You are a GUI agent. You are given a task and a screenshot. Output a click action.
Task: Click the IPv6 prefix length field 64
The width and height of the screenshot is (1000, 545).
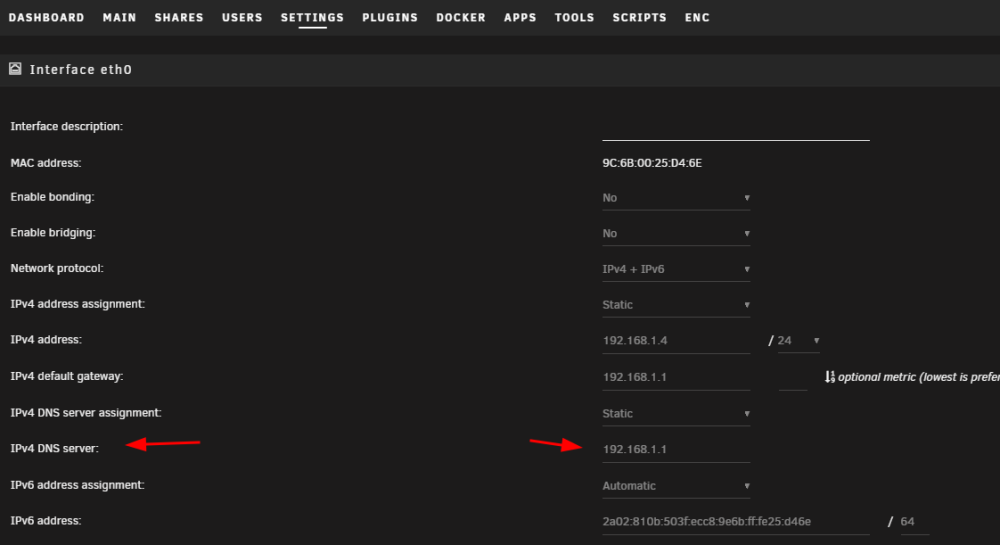click(x=915, y=522)
